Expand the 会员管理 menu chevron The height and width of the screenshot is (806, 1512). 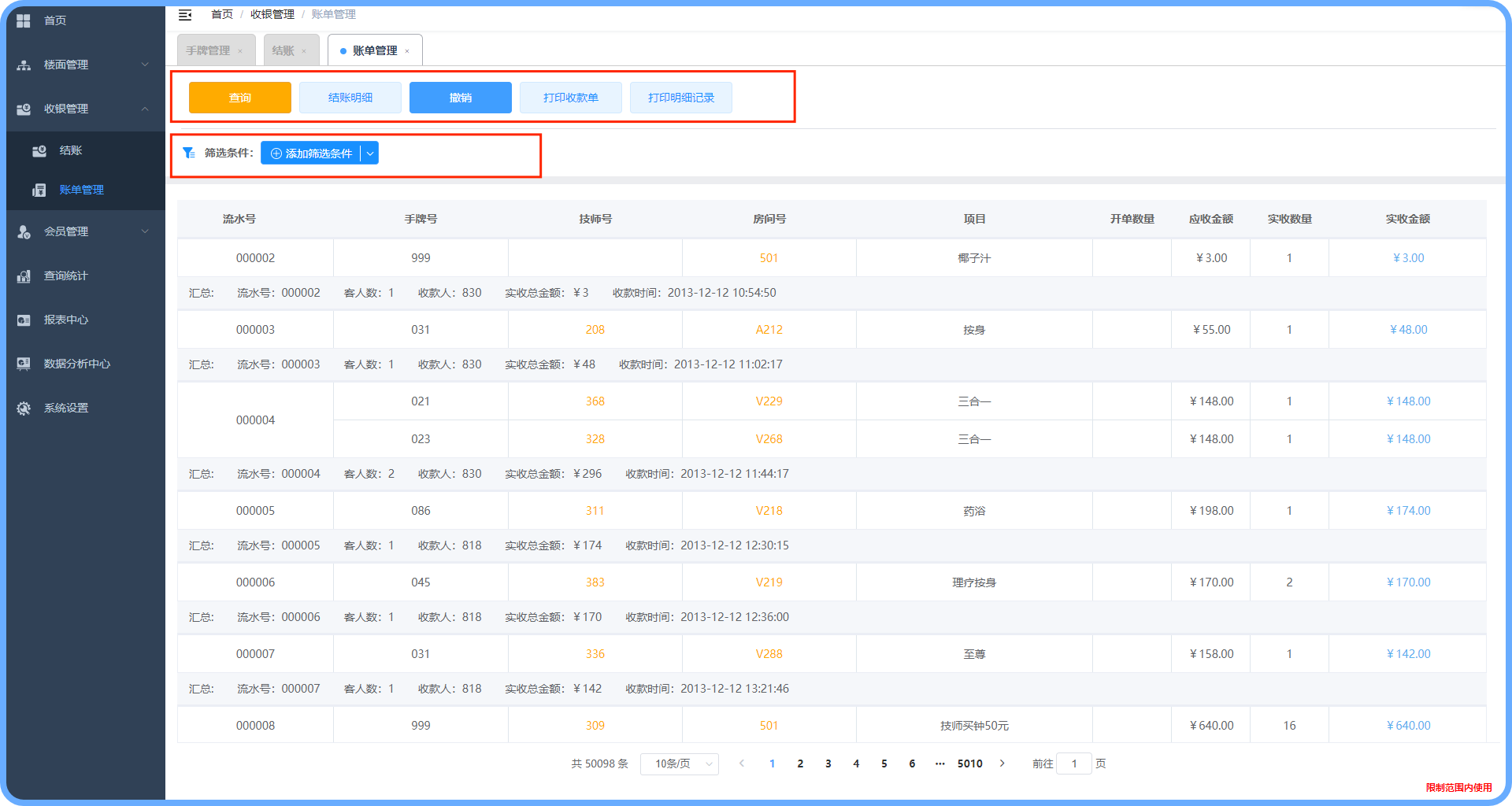145,231
